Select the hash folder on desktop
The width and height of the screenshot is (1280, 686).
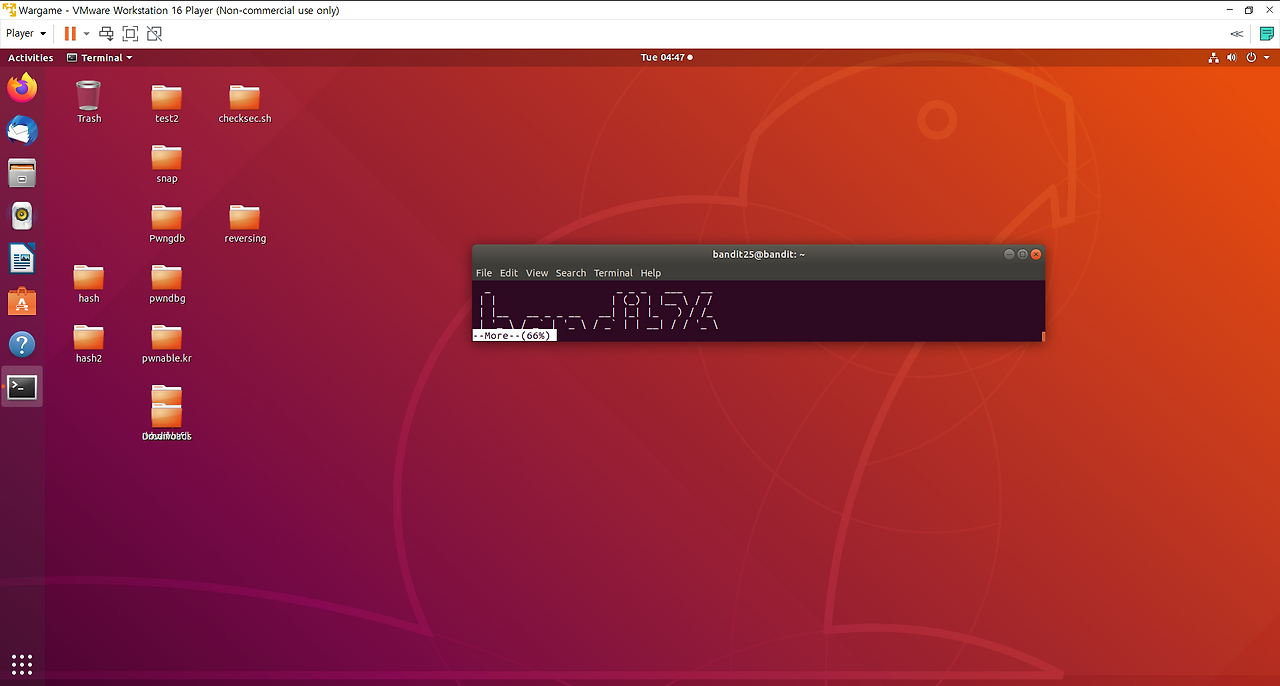[89, 283]
